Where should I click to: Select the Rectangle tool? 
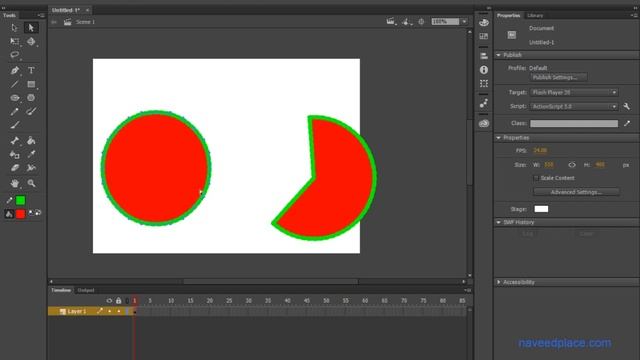tap(31, 84)
